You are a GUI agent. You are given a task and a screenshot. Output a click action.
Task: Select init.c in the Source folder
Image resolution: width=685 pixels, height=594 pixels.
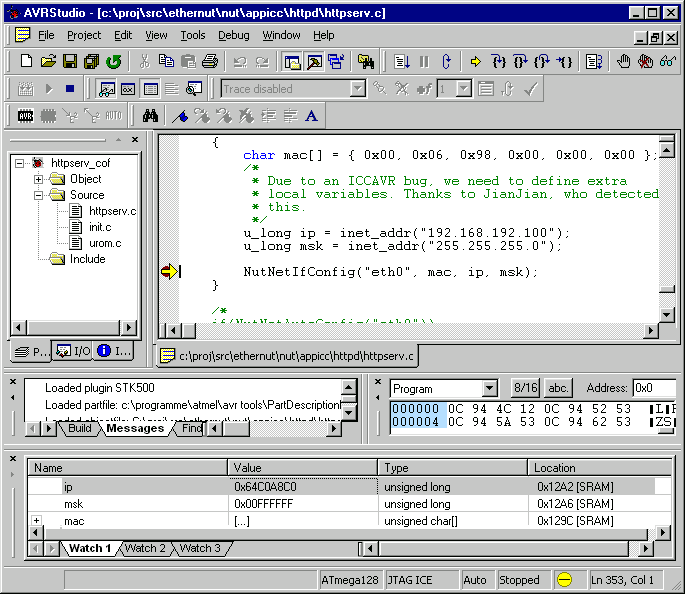(x=100, y=227)
